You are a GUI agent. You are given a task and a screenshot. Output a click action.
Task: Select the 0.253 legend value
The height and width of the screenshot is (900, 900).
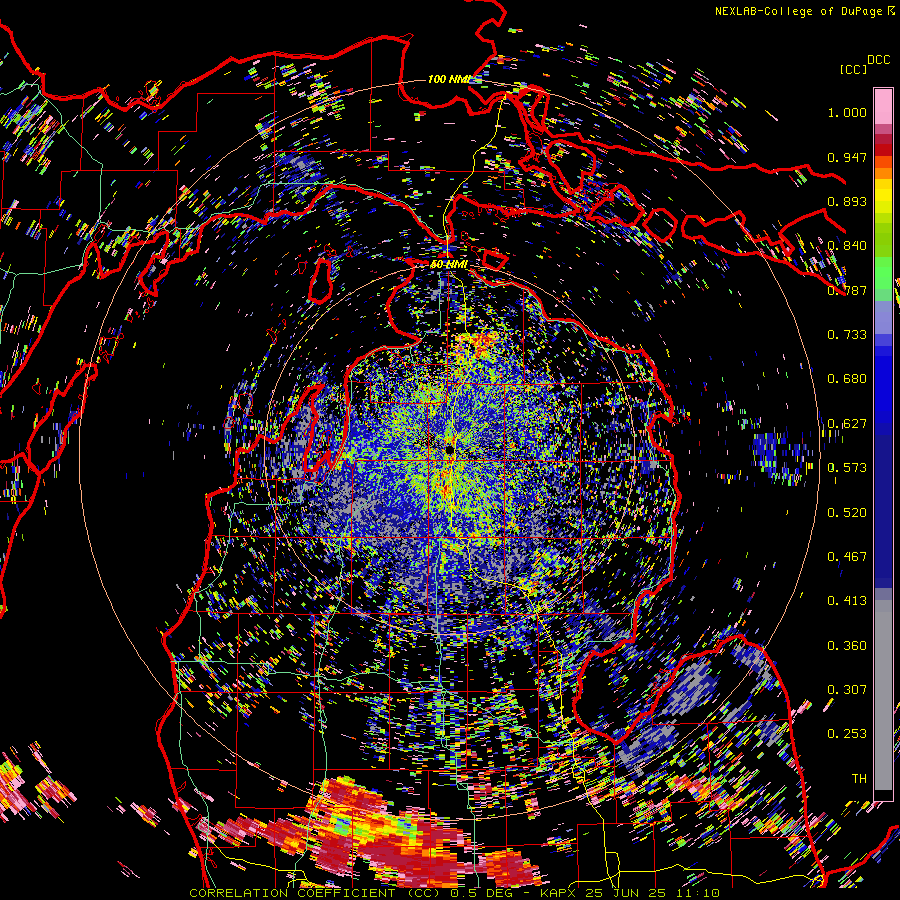pos(847,734)
